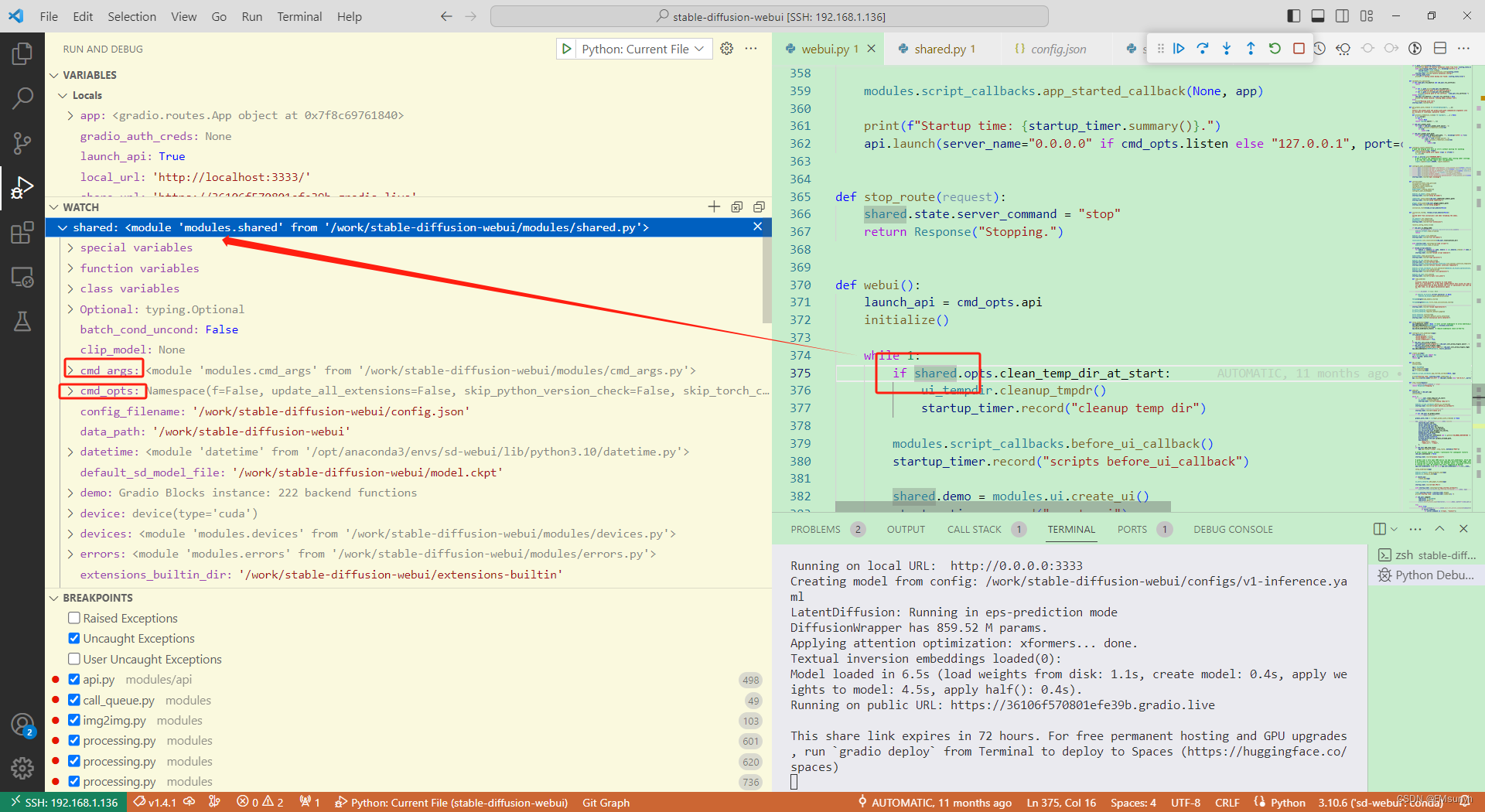Open the Python: Current File configuration dropdown
Screen dimensions: 1485x812
click(x=643, y=49)
